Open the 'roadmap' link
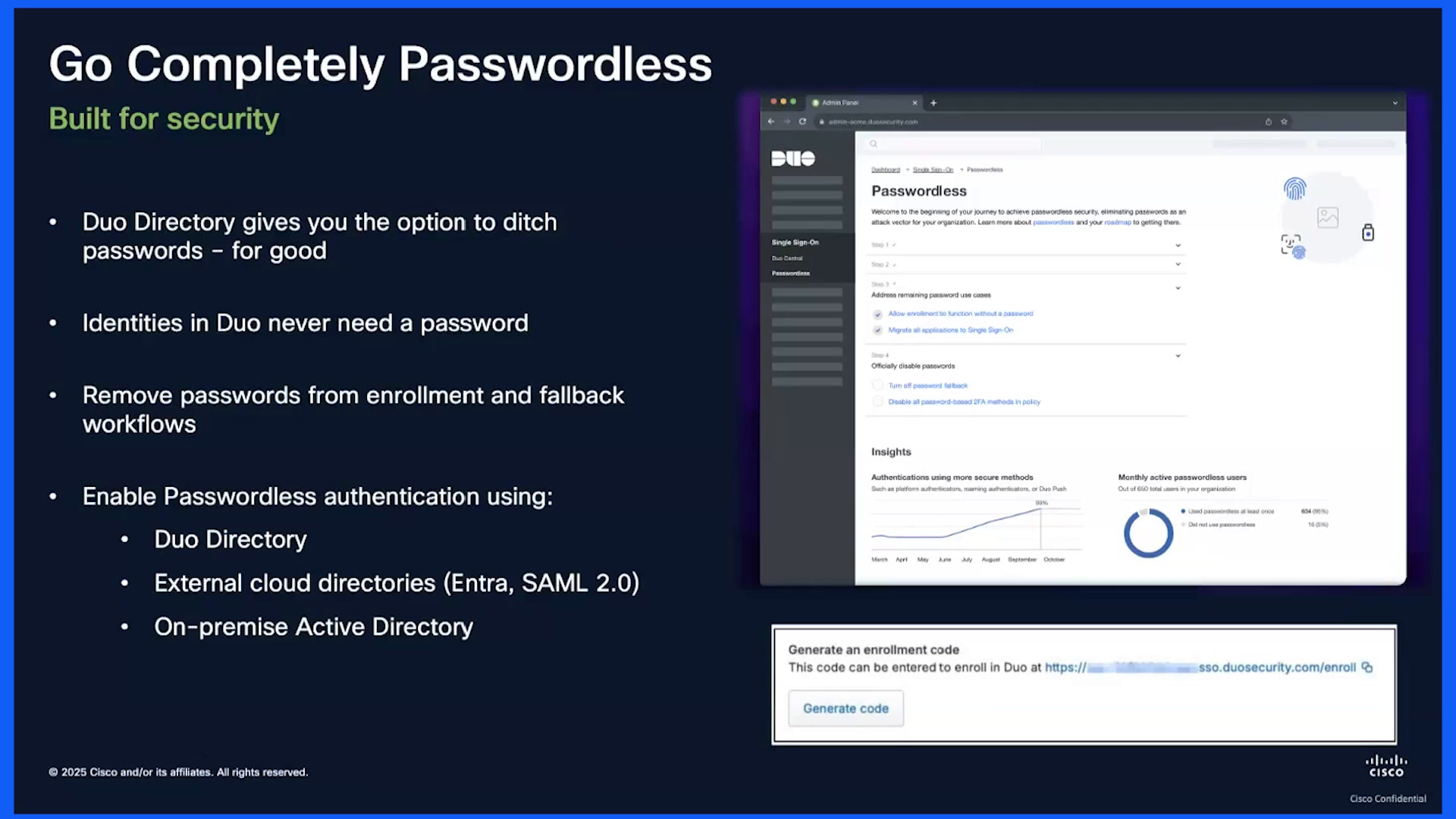The width and height of the screenshot is (1456, 819). (1117, 223)
